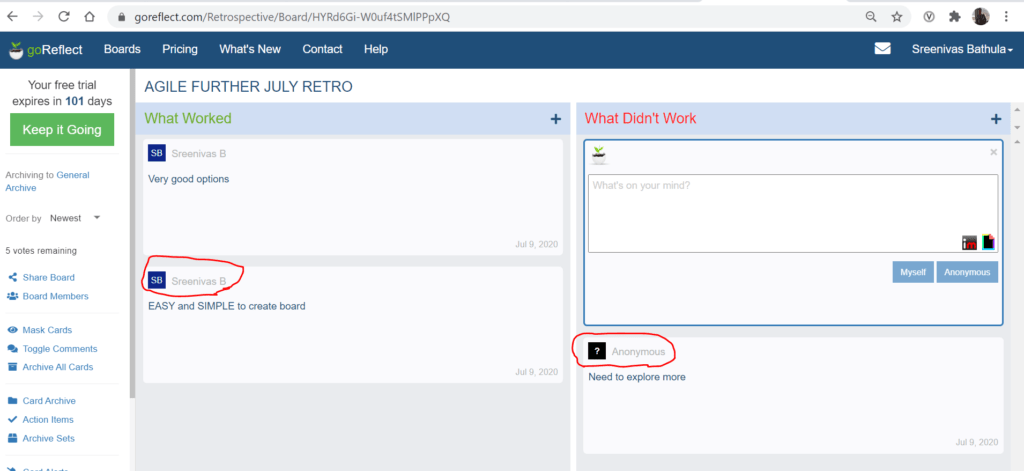Click the red image insert icon
The width and height of the screenshot is (1024, 471).
[969, 242]
